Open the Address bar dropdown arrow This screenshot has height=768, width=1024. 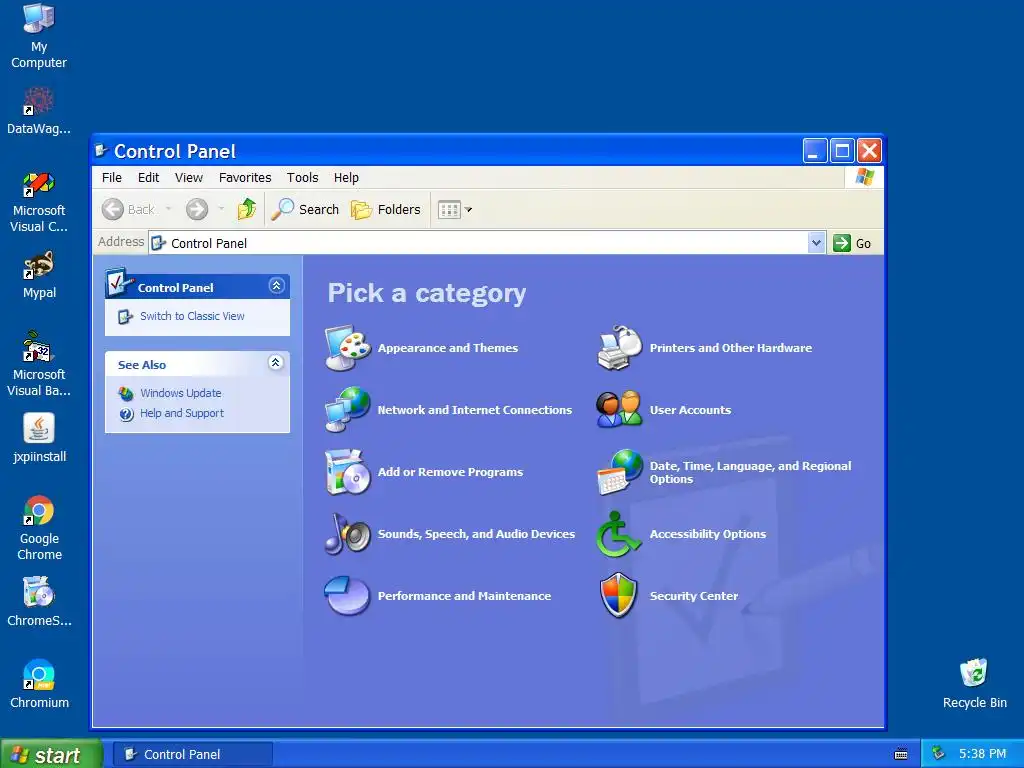[x=816, y=243]
